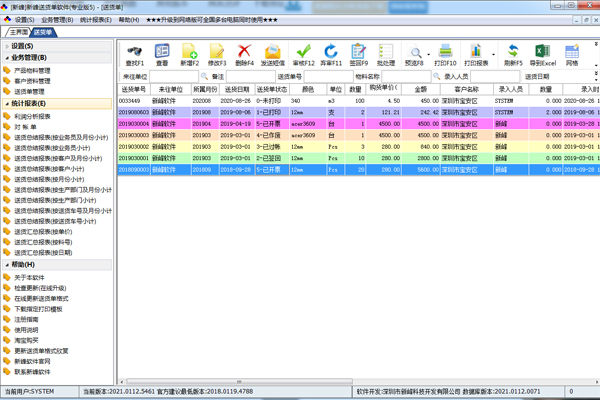This screenshot has height=400, width=600.
Task: Click the 修改F3 edit icon
Action: pos(217,54)
